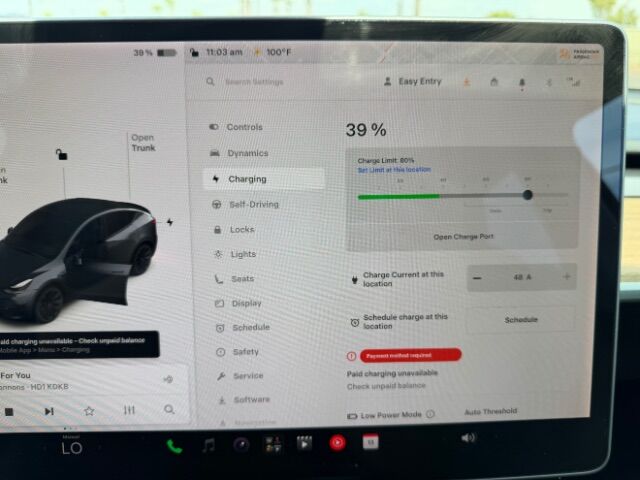The height and width of the screenshot is (480, 640).
Task: Click Set Limit at this location link
Action: point(394,170)
